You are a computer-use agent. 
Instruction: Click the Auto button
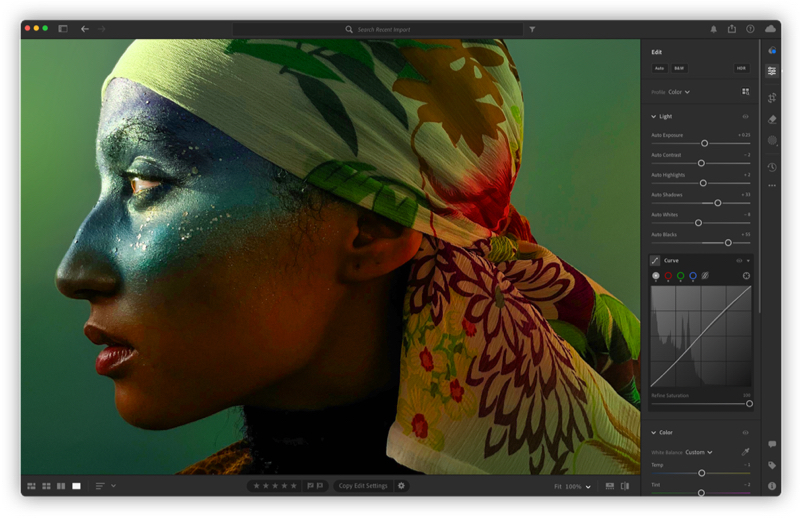[x=659, y=68]
